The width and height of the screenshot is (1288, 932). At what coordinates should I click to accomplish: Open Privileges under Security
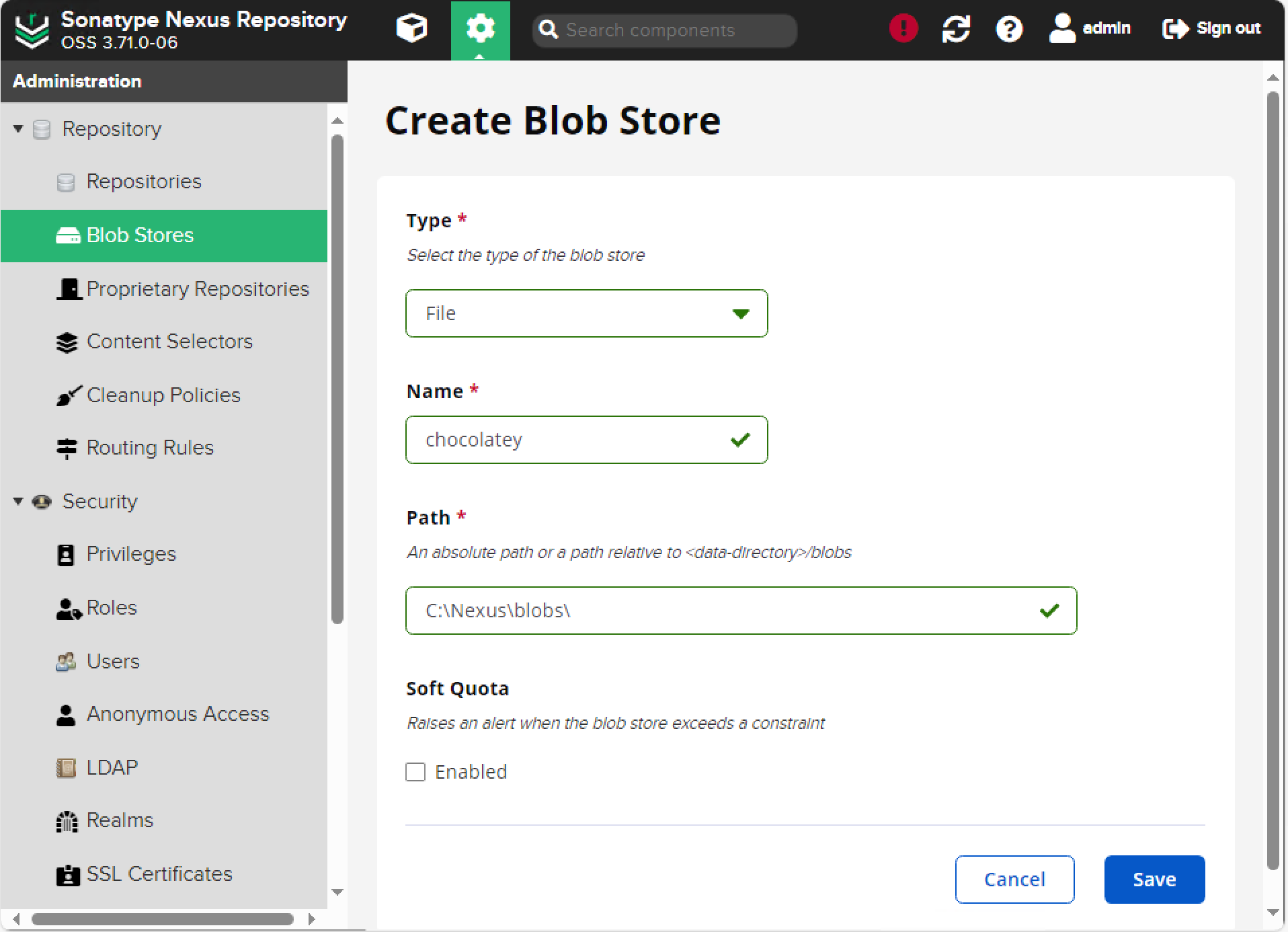pos(131,554)
